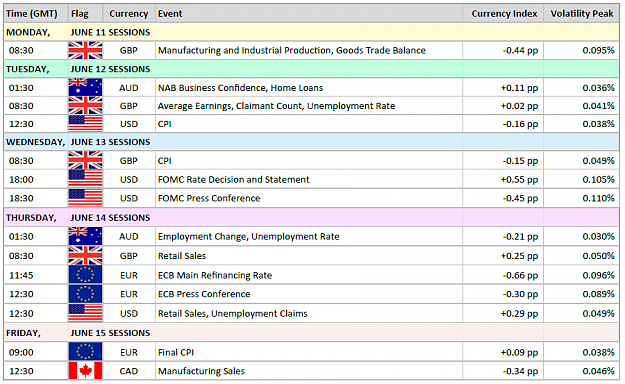Click the JUNE 11 SESSIONS label
Viewport: 625px width, 384px height.
[x=110, y=32]
